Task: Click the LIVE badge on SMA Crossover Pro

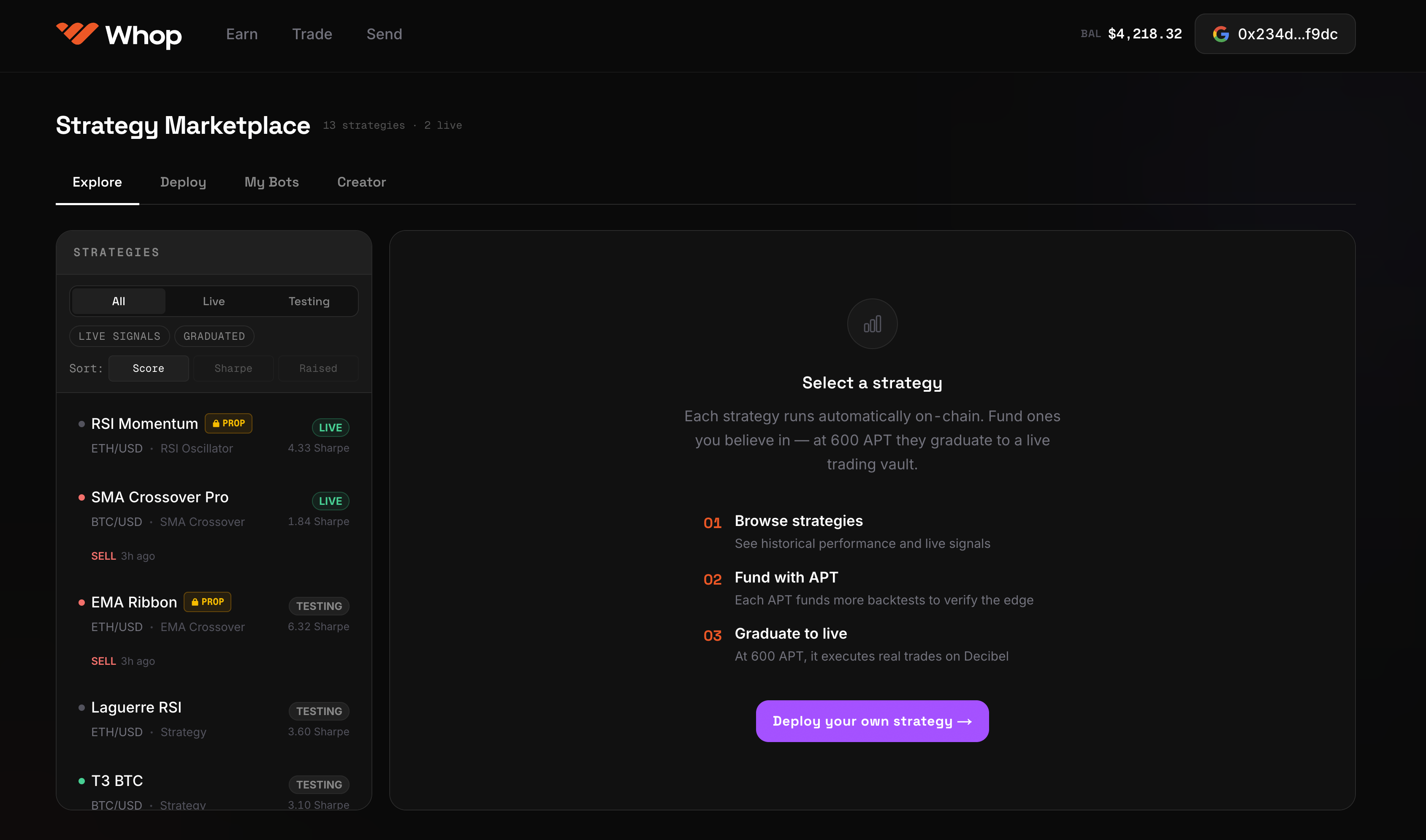Action: coord(330,501)
